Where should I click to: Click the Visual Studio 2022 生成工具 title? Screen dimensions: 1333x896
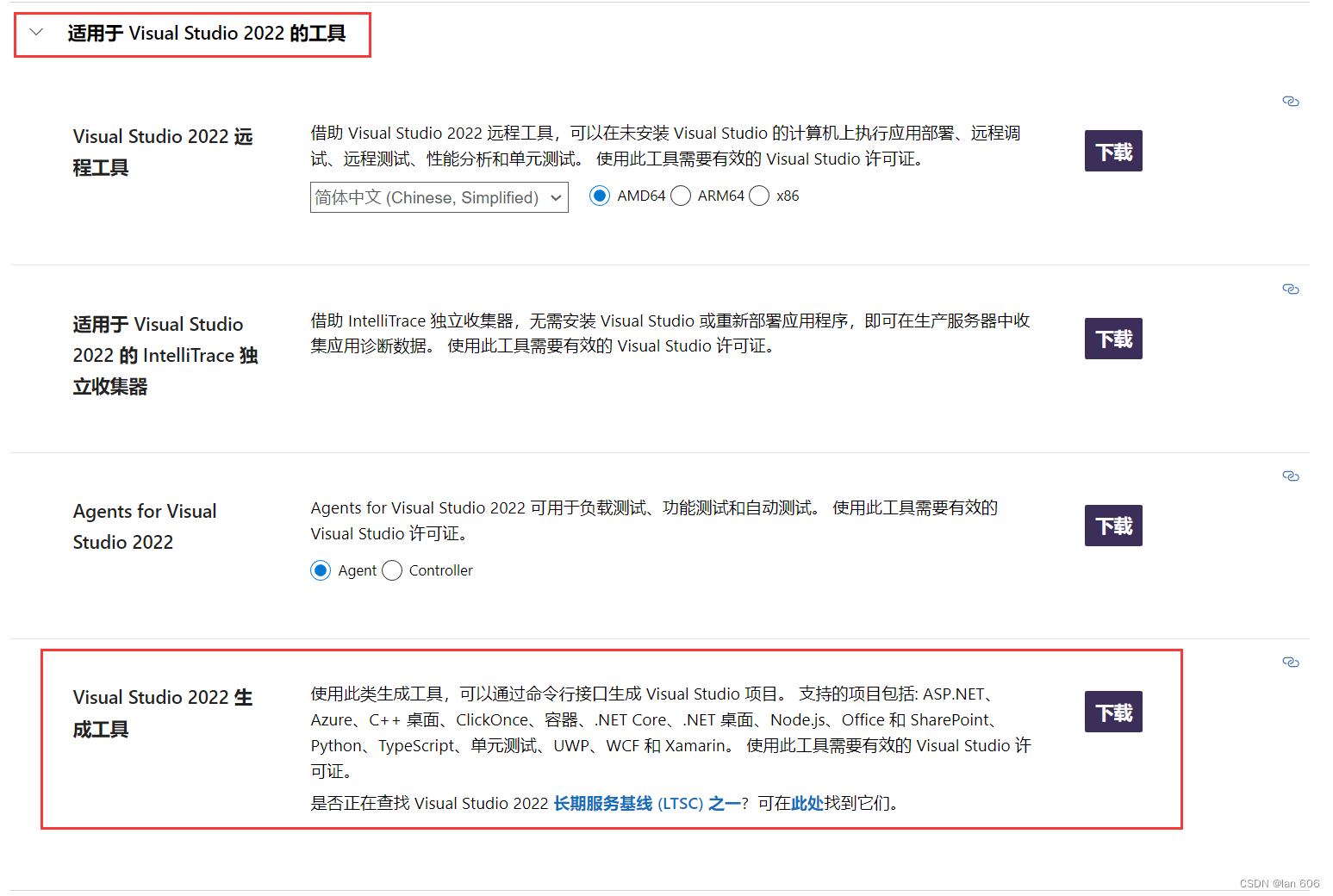pyautogui.click(x=163, y=713)
